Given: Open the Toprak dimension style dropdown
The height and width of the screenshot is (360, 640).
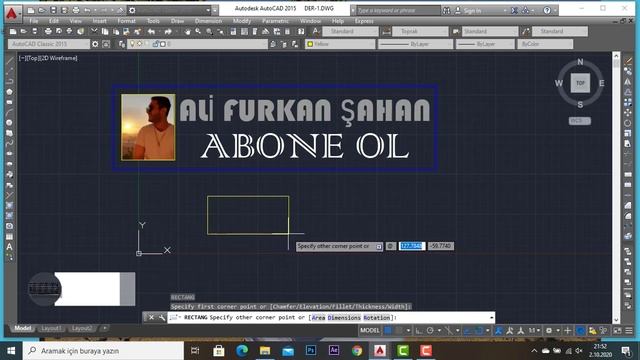Looking at the screenshot, I should [420, 31].
